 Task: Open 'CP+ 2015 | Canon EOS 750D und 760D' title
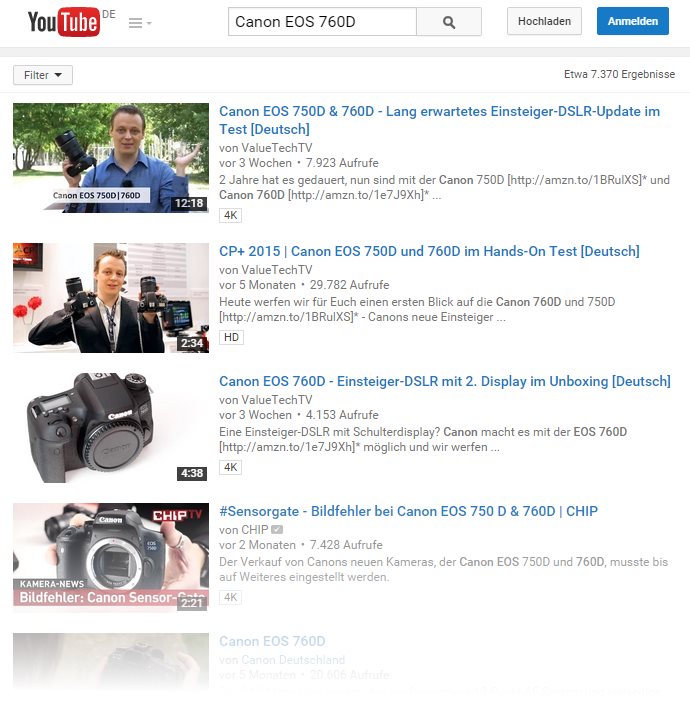coord(429,251)
